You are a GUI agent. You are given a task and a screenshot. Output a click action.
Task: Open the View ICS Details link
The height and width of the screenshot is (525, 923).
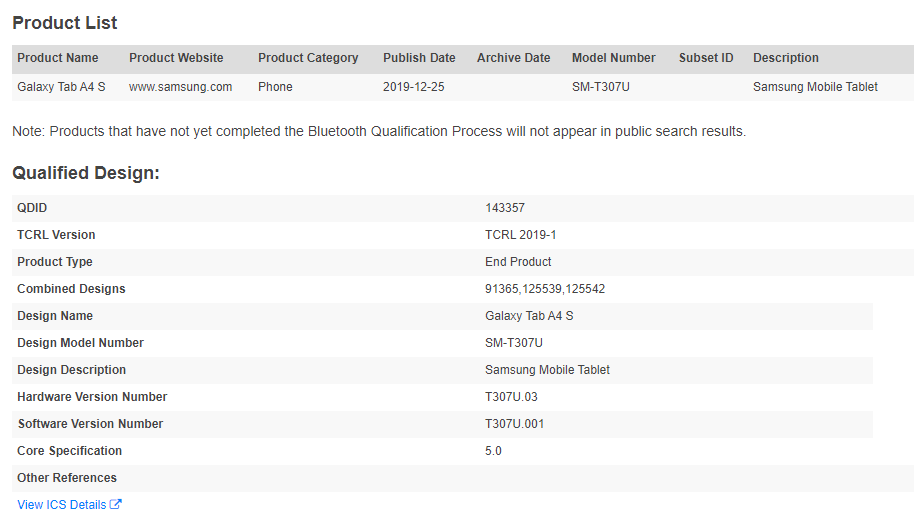pyautogui.click(x=69, y=504)
